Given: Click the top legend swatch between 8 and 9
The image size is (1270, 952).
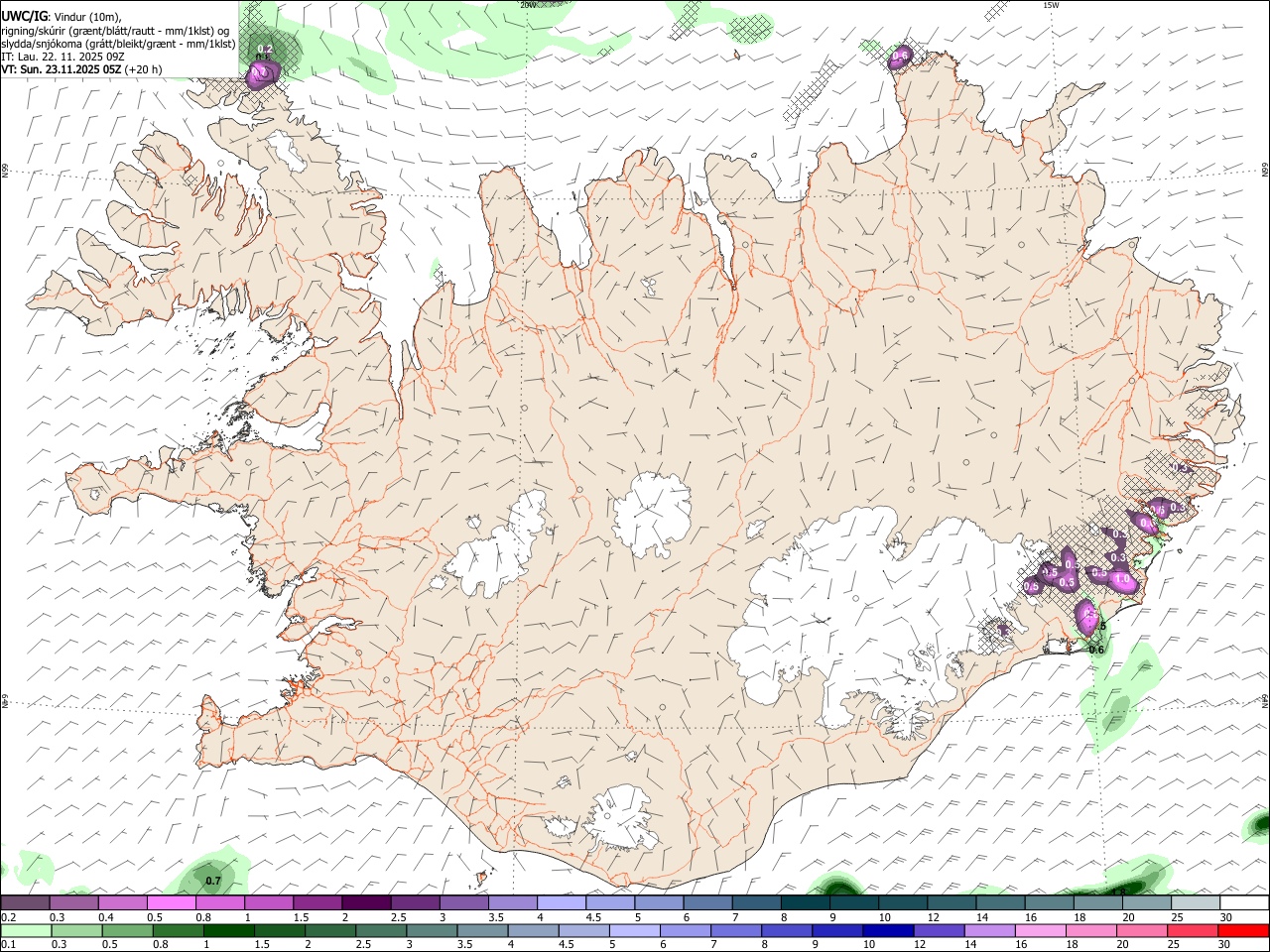Looking at the screenshot, I should tap(805, 902).
